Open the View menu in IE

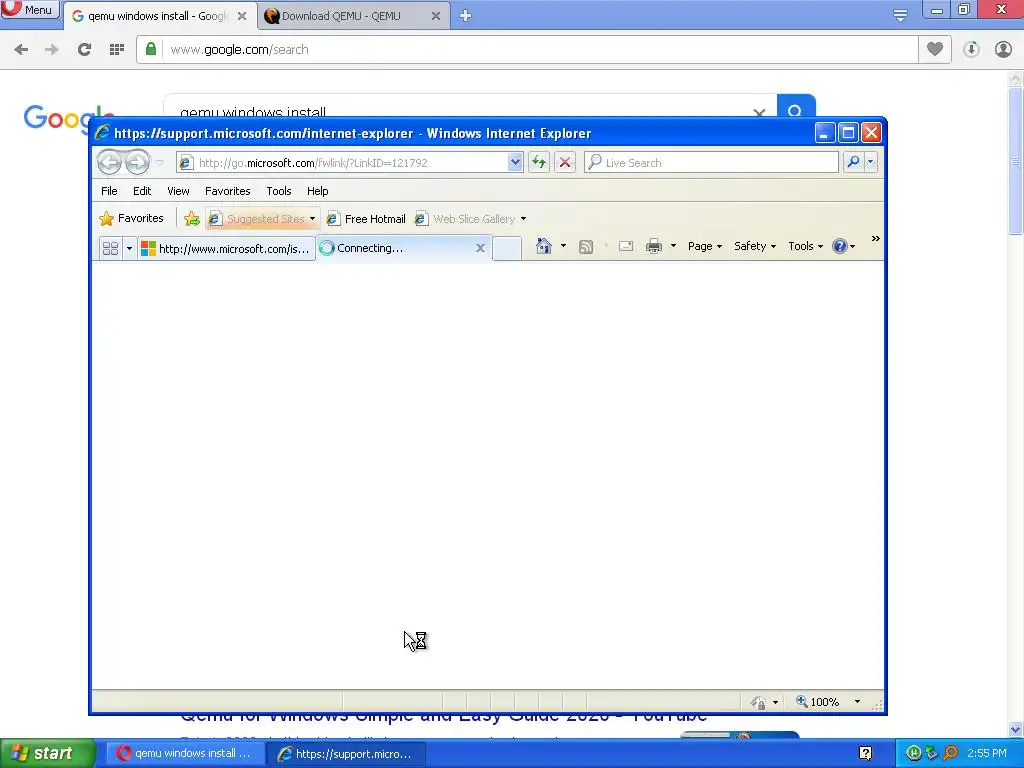(178, 191)
